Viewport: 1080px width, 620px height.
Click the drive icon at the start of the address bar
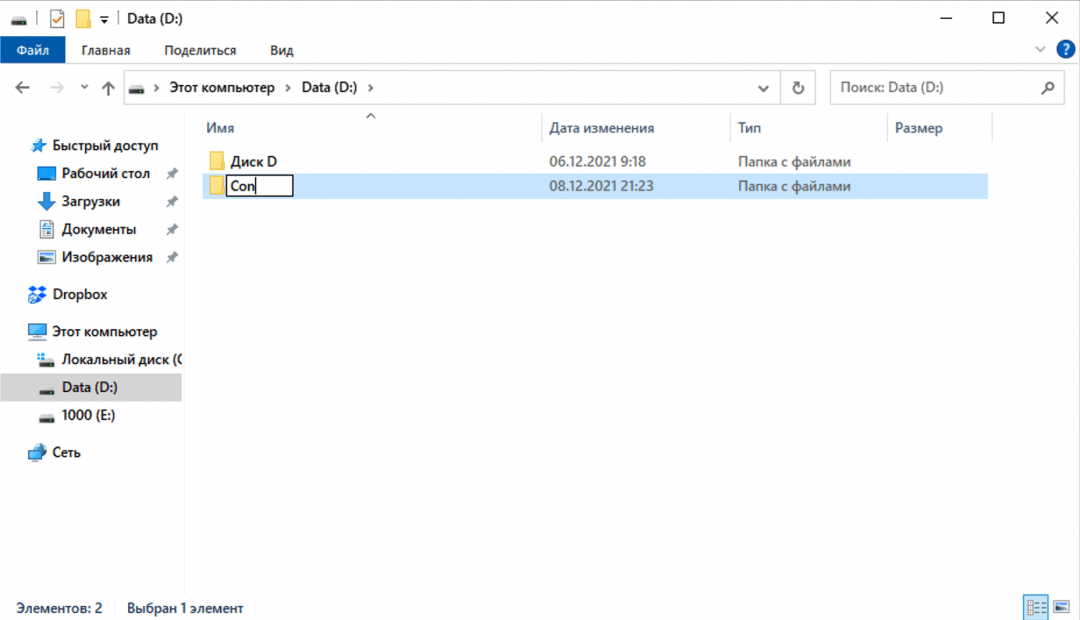click(x=136, y=87)
